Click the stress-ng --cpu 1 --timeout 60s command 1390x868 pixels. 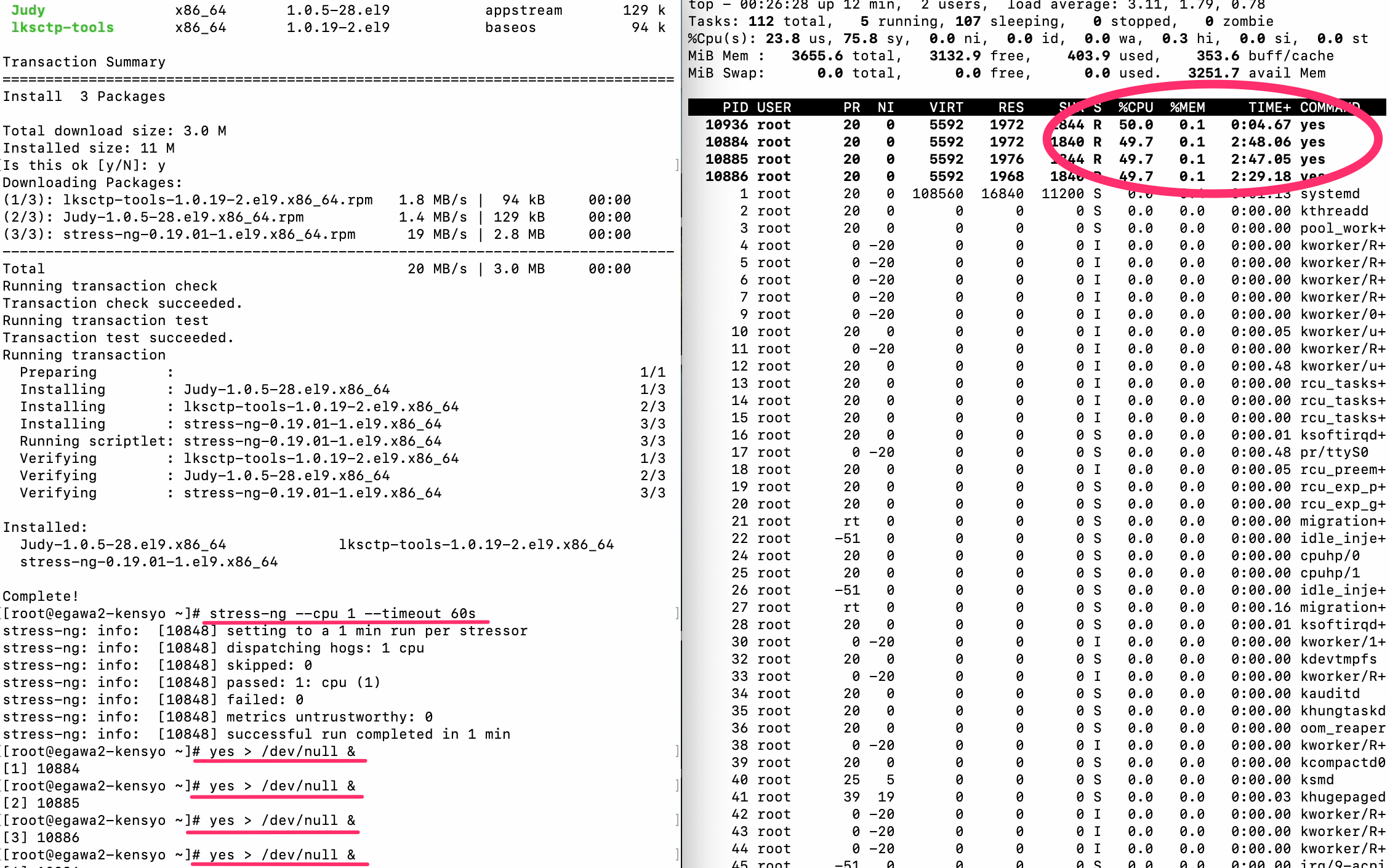(x=342, y=613)
